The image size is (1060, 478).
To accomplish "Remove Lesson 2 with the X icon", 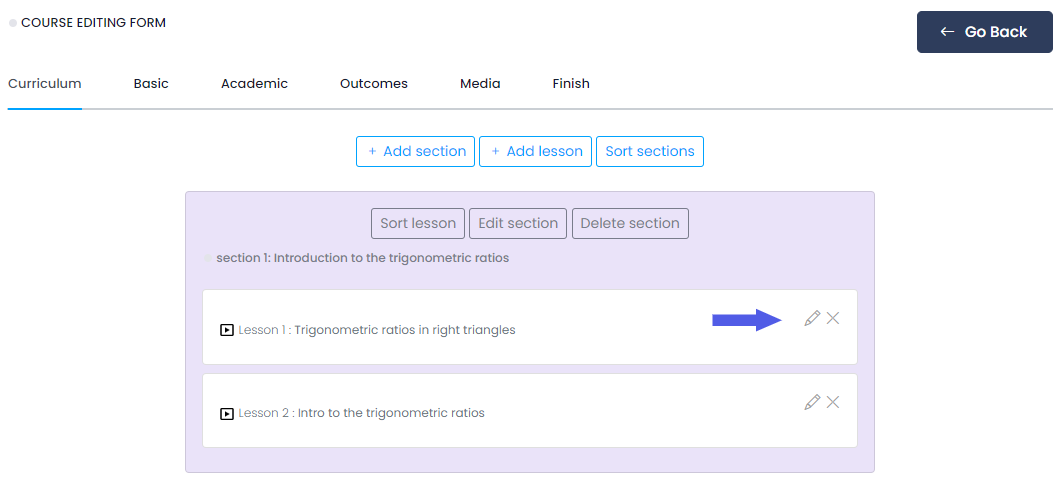I will click(833, 402).
